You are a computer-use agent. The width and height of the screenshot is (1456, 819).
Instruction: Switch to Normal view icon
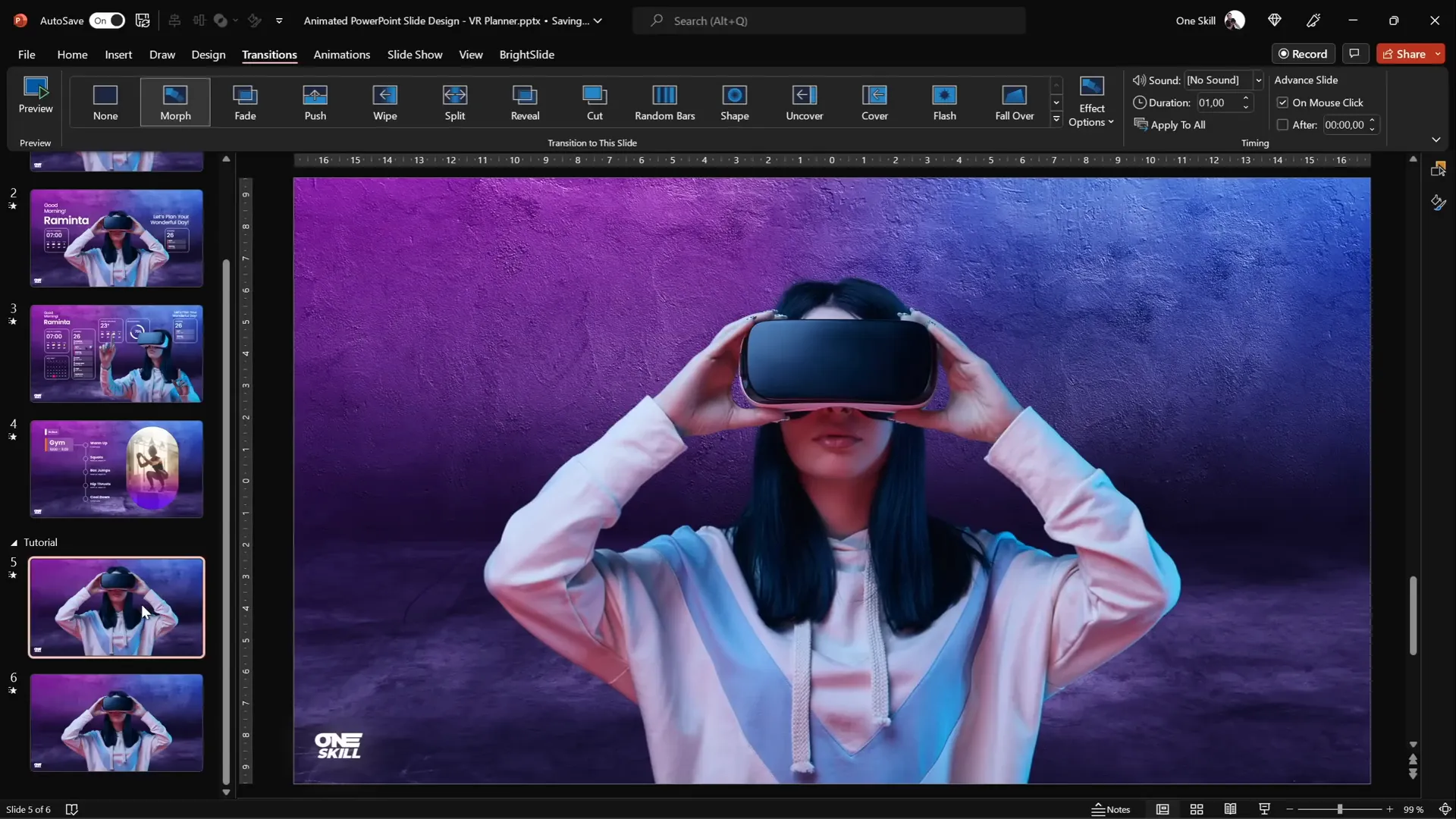click(x=1163, y=809)
